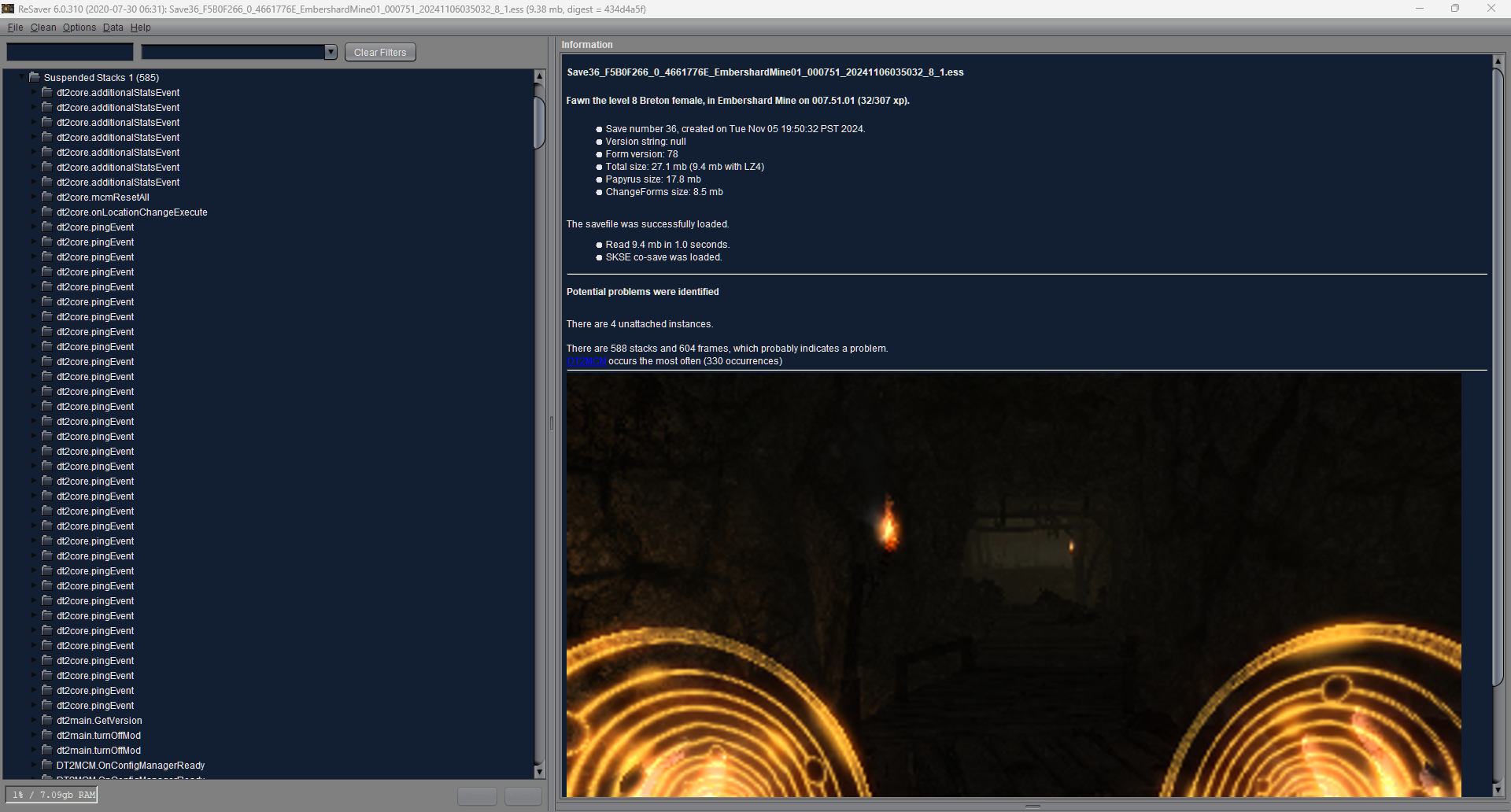The width and height of the screenshot is (1511, 812).
Task: Click the folder icon beside dt2core.mcmResetAll
Action: [x=47, y=197]
